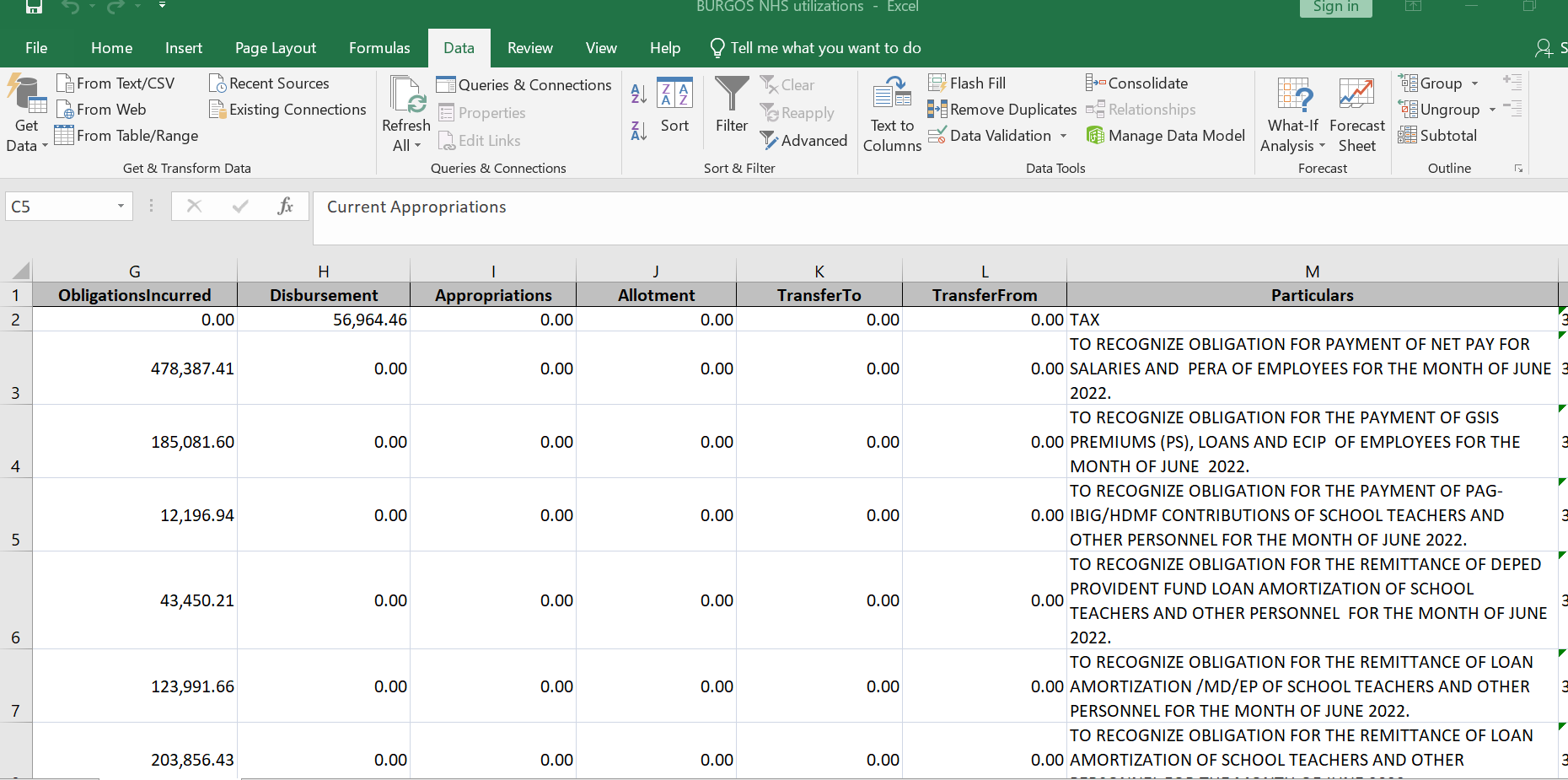Open Recent Sources
1568x780 pixels.
click(269, 83)
